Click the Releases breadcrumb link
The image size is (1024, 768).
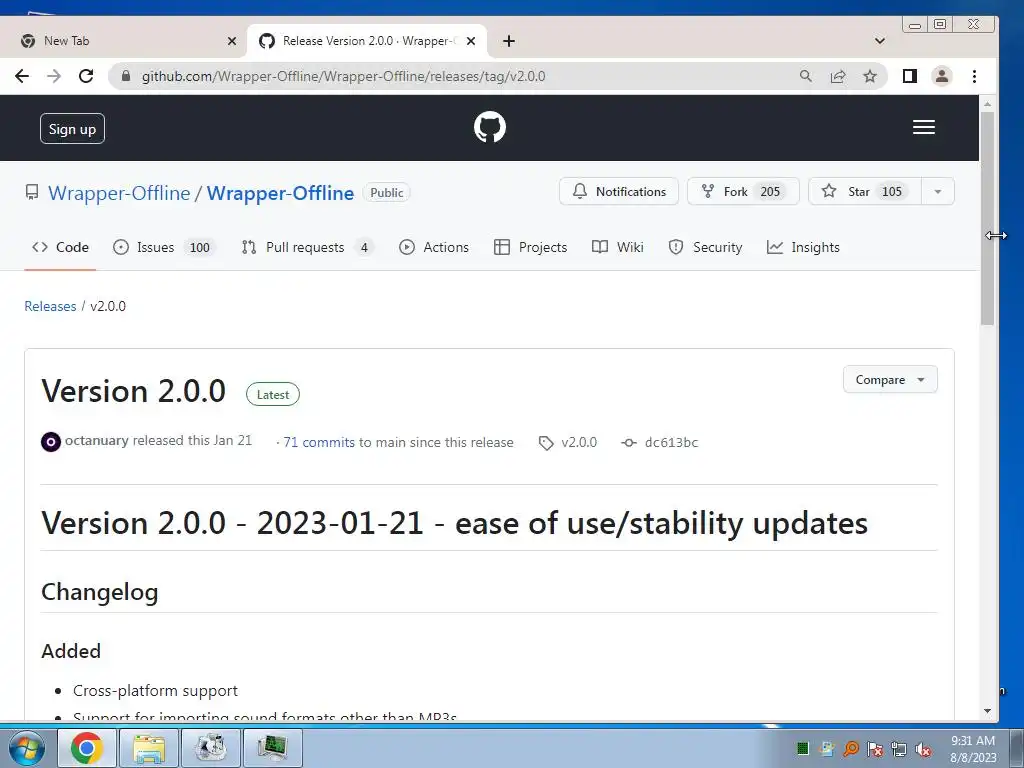50,306
